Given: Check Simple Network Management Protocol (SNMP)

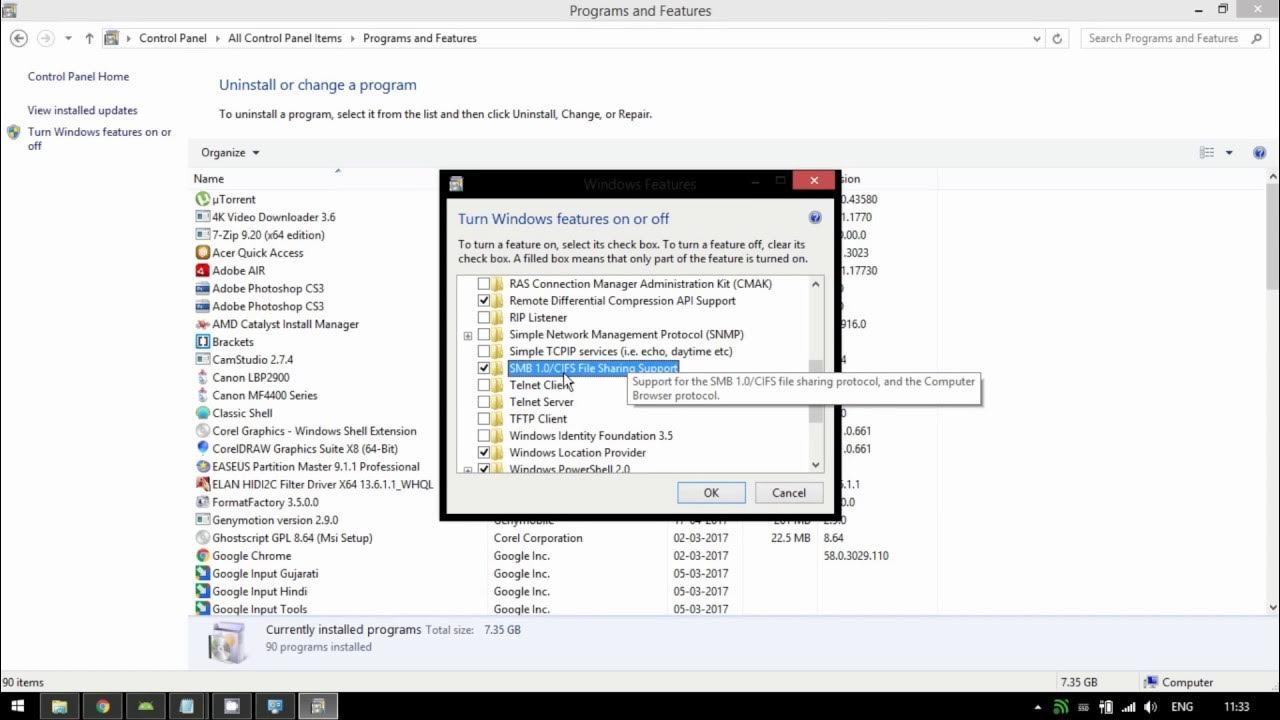Looking at the screenshot, I should click(x=484, y=335).
